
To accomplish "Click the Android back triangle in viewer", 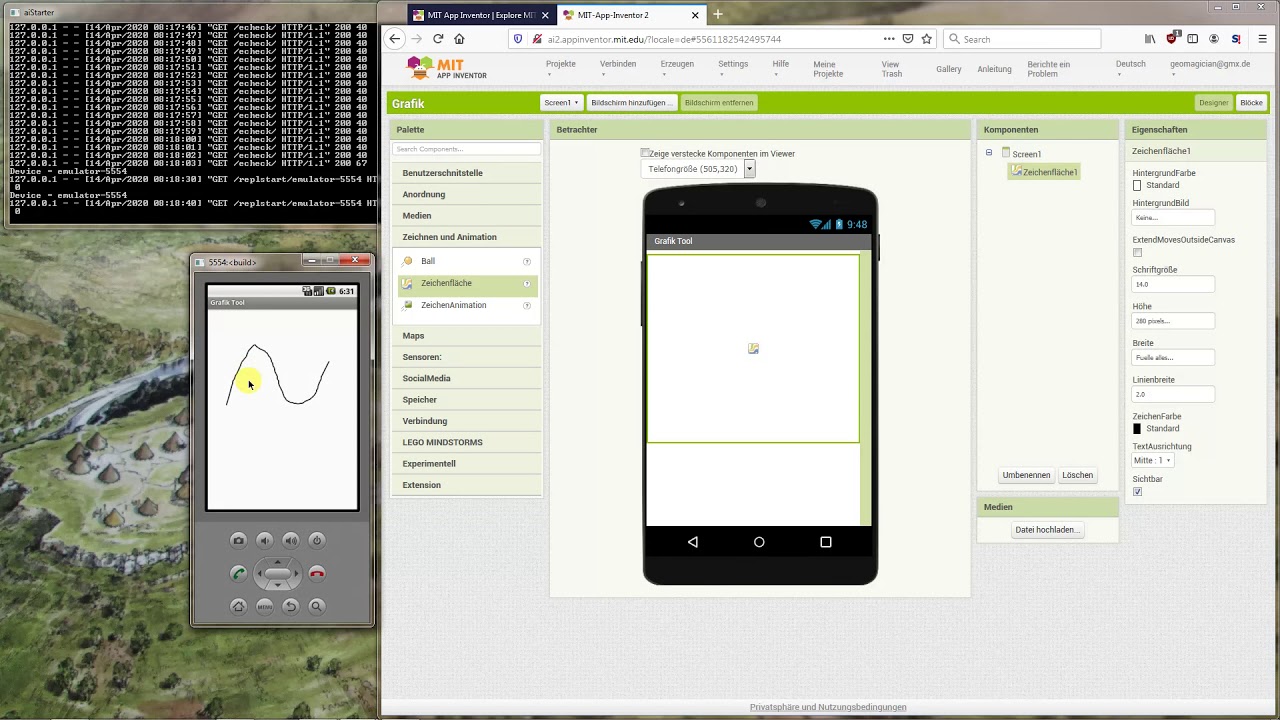I will [x=693, y=542].
